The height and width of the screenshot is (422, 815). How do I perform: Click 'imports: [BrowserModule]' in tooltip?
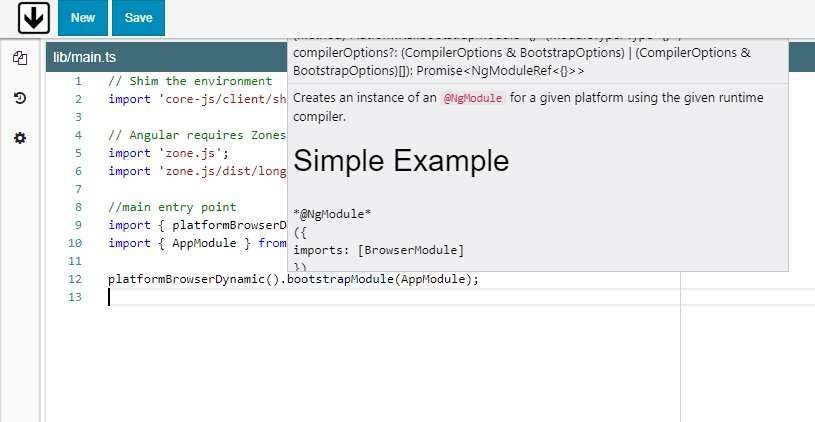pos(378,250)
